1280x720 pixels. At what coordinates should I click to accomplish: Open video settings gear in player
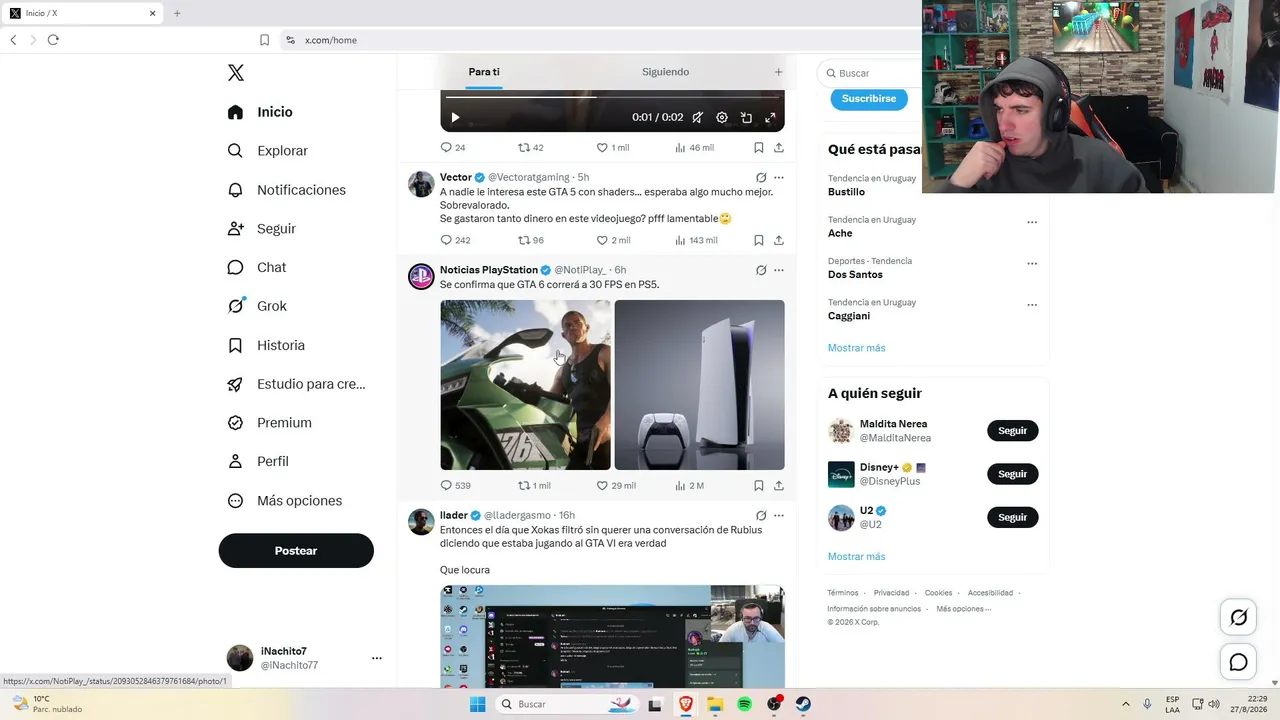(x=722, y=118)
